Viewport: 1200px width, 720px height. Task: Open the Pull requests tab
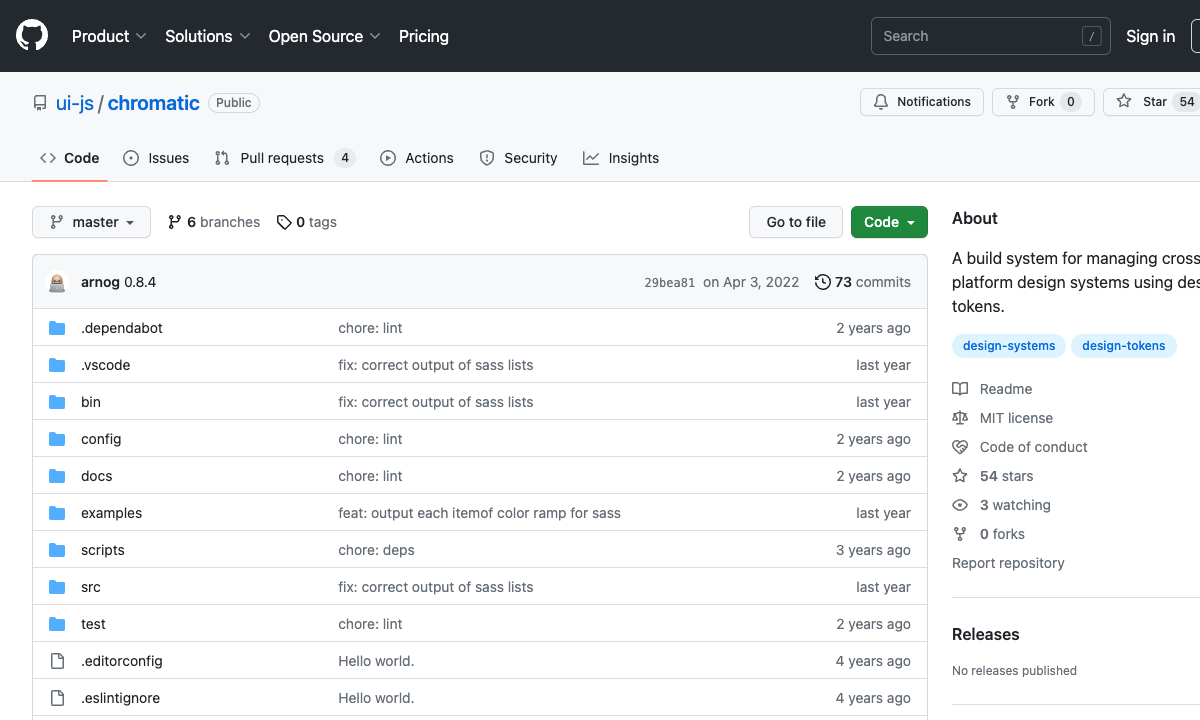click(x=283, y=158)
